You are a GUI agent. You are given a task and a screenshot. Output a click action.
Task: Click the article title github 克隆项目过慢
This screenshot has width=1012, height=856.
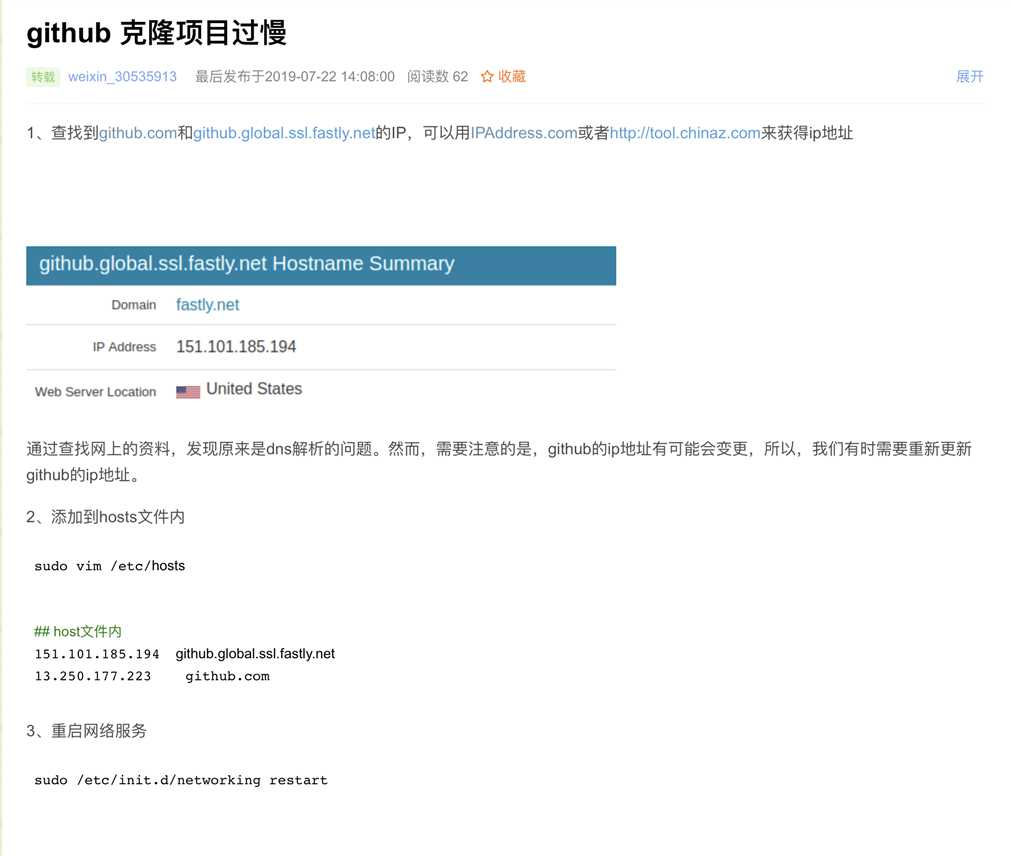156,33
